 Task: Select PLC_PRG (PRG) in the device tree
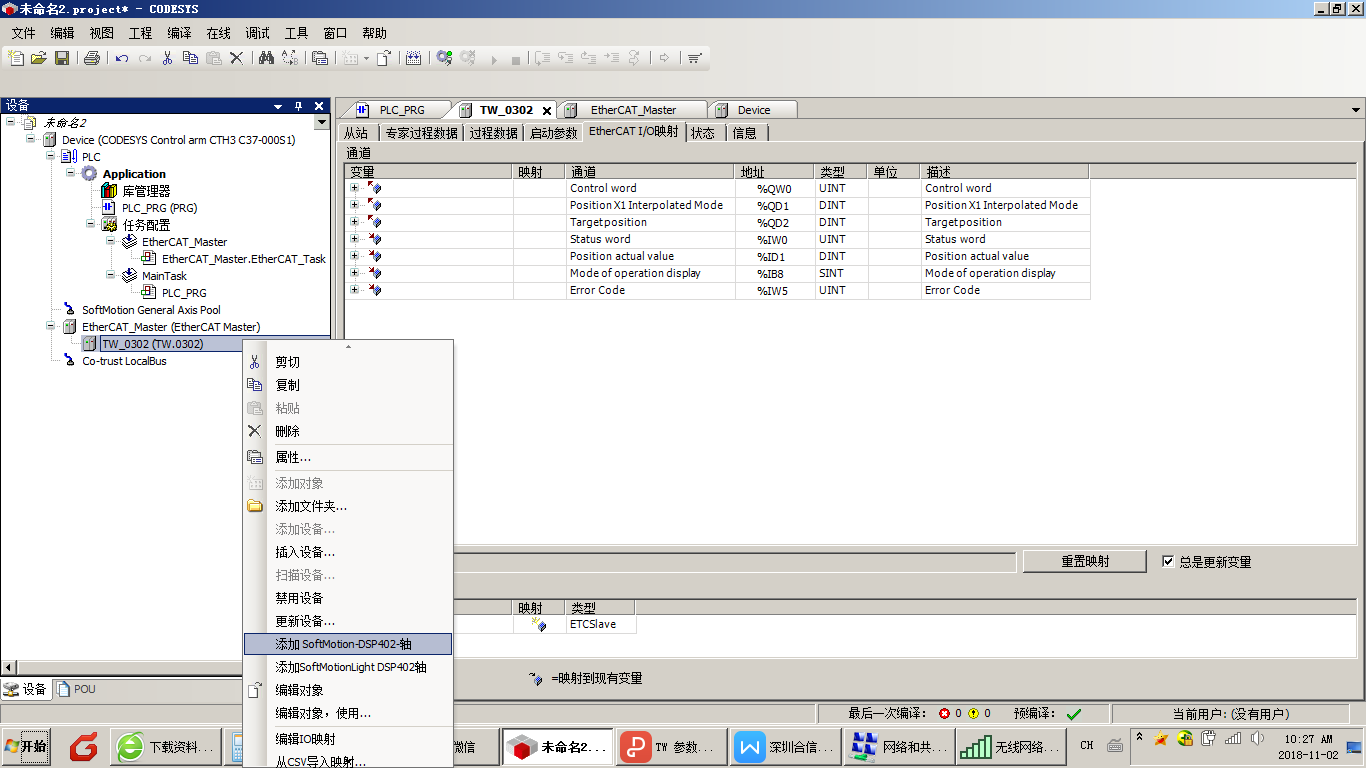click(159, 208)
